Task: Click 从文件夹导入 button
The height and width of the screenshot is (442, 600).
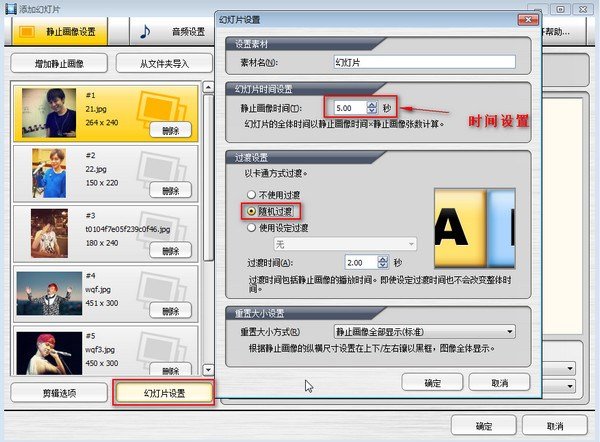Action: point(164,64)
